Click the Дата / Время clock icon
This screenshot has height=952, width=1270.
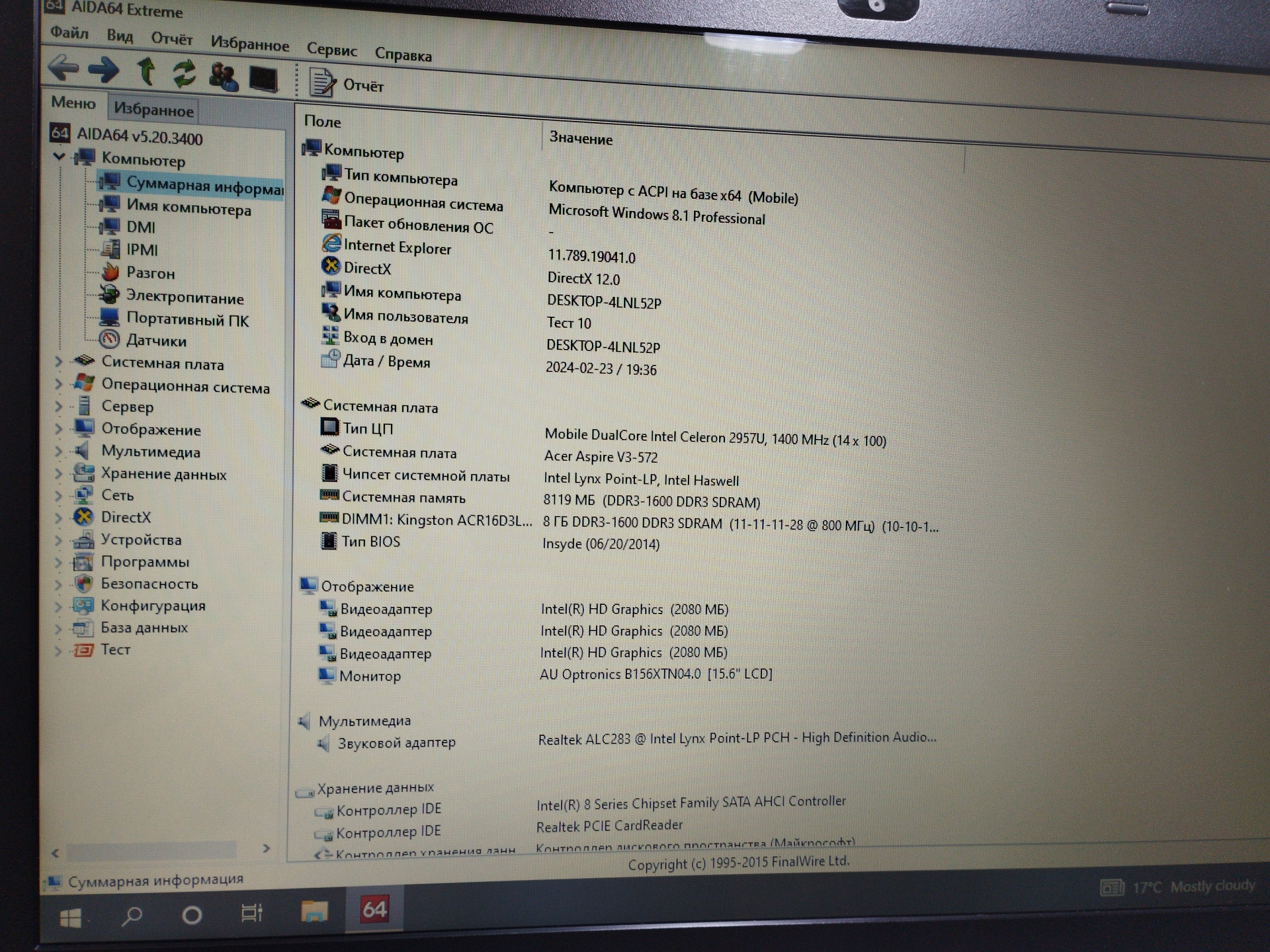330,359
